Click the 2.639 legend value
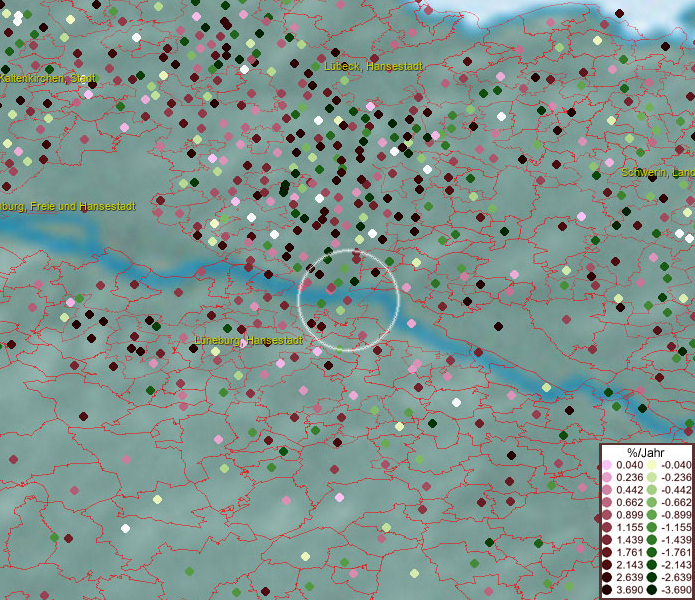695x600 pixels. point(629,577)
